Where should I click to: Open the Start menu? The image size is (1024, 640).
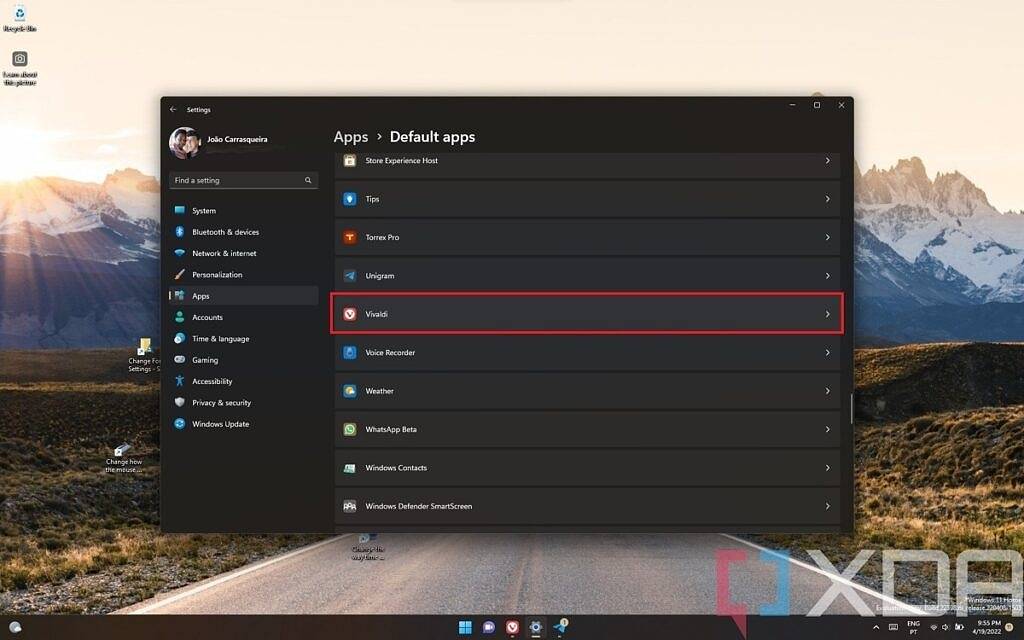coord(464,627)
